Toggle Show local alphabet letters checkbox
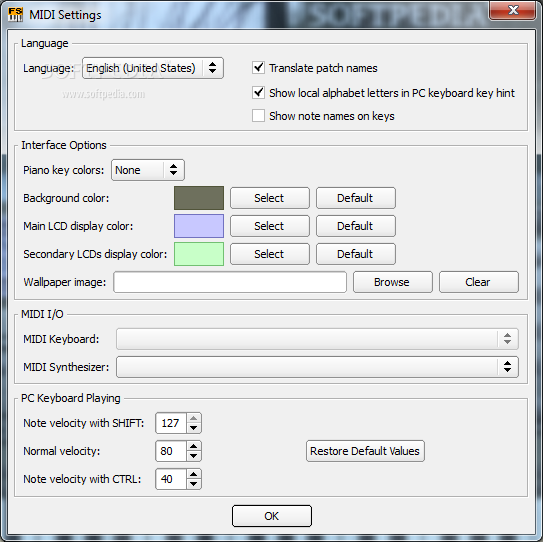543x542 pixels. point(258,92)
